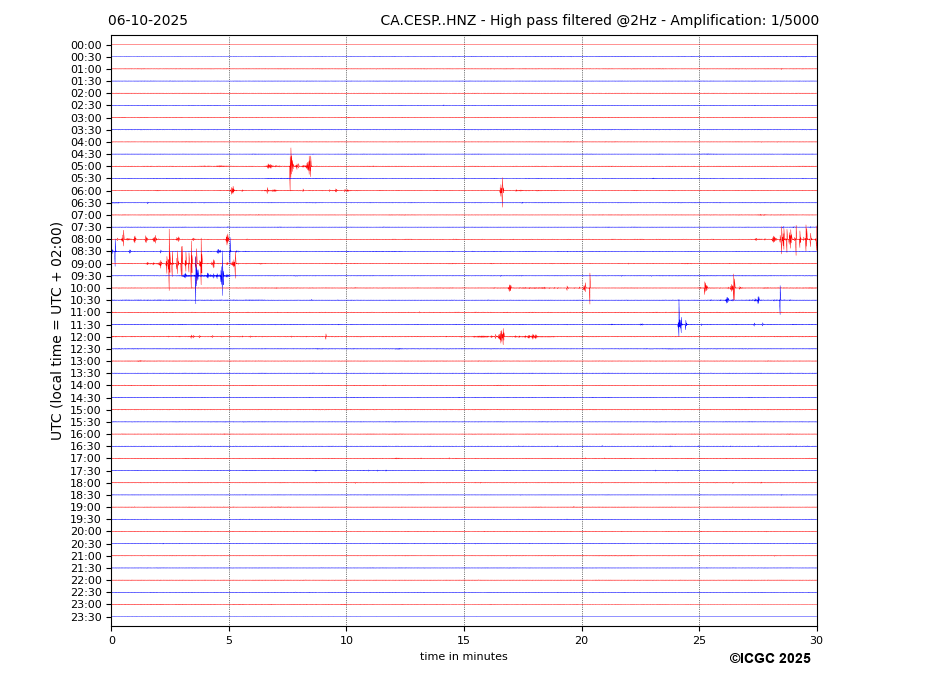Click the date label 06-10-2025

click(x=148, y=21)
